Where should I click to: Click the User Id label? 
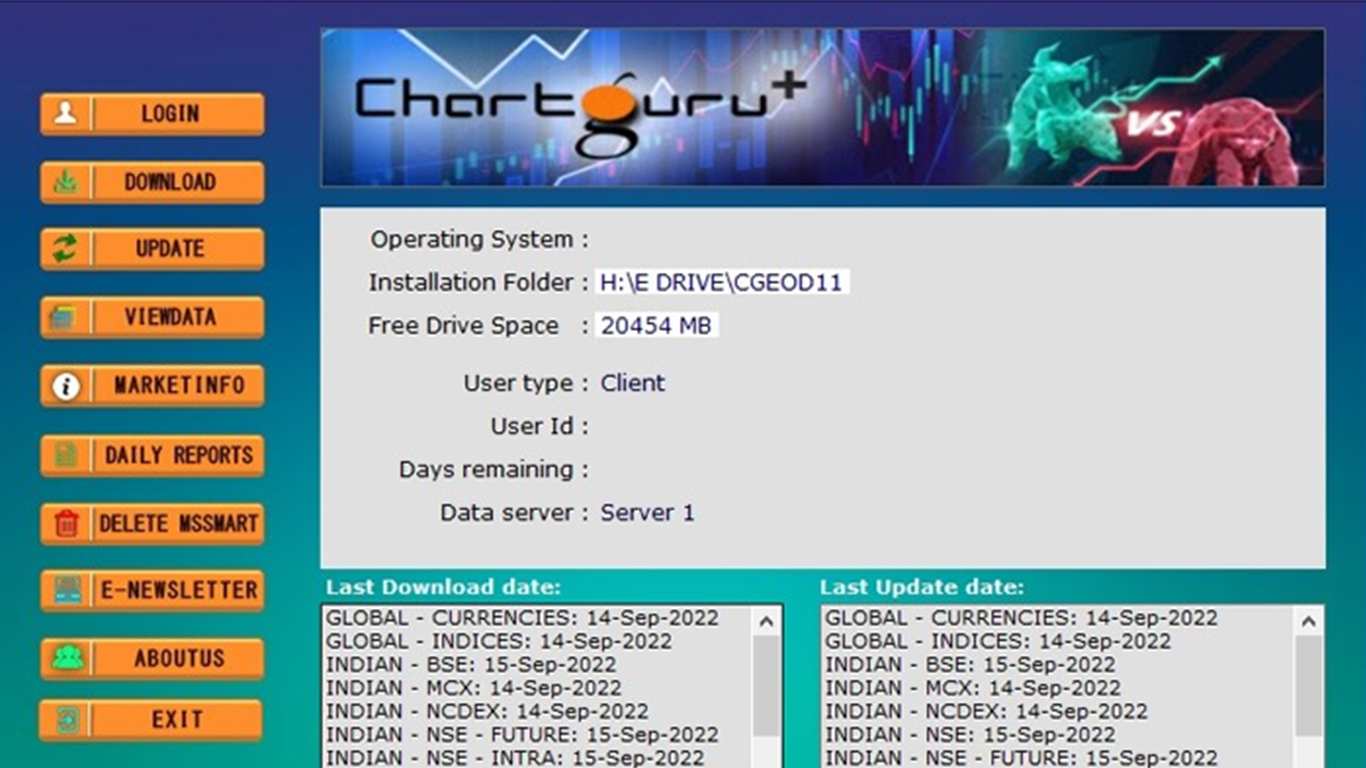tap(539, 426)
